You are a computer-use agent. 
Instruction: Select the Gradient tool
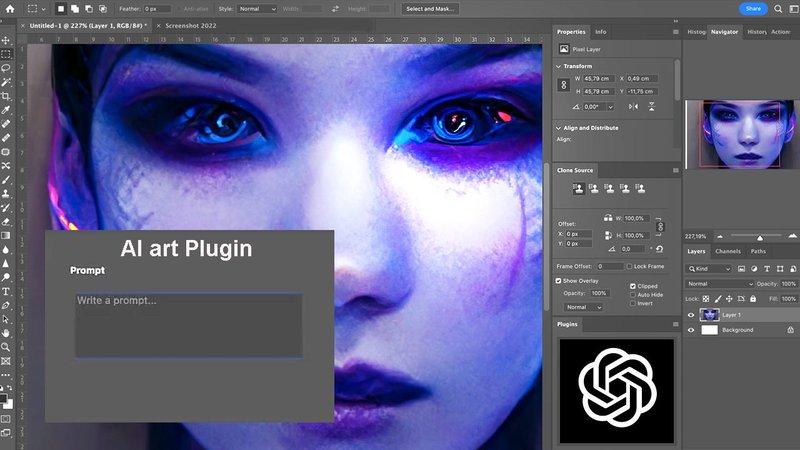click(x=6, y=236)
